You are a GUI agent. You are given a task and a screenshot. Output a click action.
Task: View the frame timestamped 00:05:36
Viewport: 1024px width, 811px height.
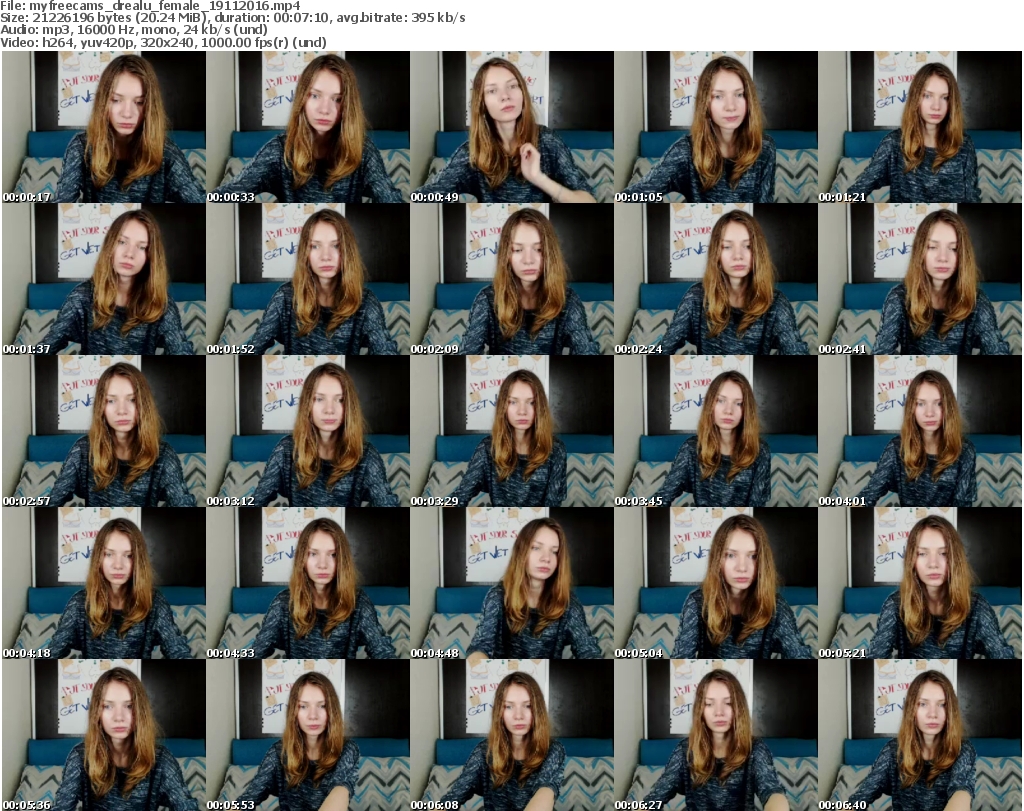(x=104, y=735)
